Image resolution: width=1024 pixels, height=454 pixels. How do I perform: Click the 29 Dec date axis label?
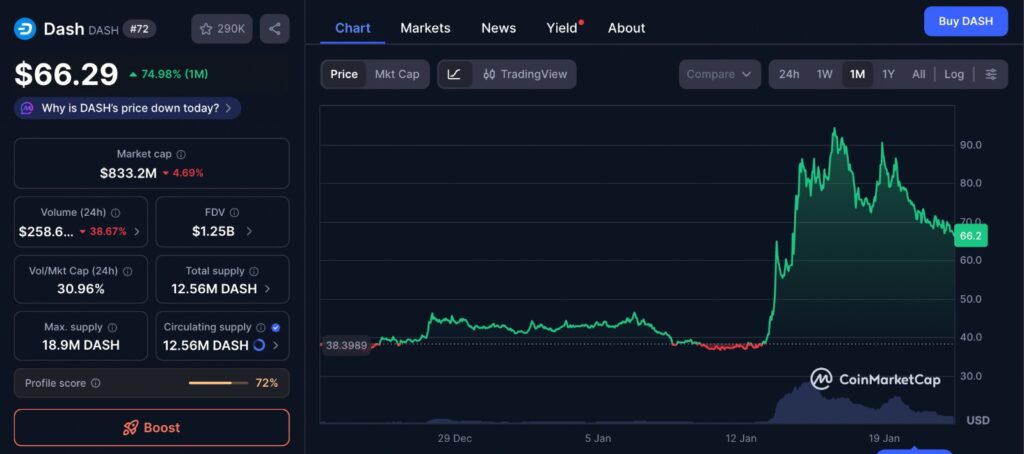pos(455,438)
